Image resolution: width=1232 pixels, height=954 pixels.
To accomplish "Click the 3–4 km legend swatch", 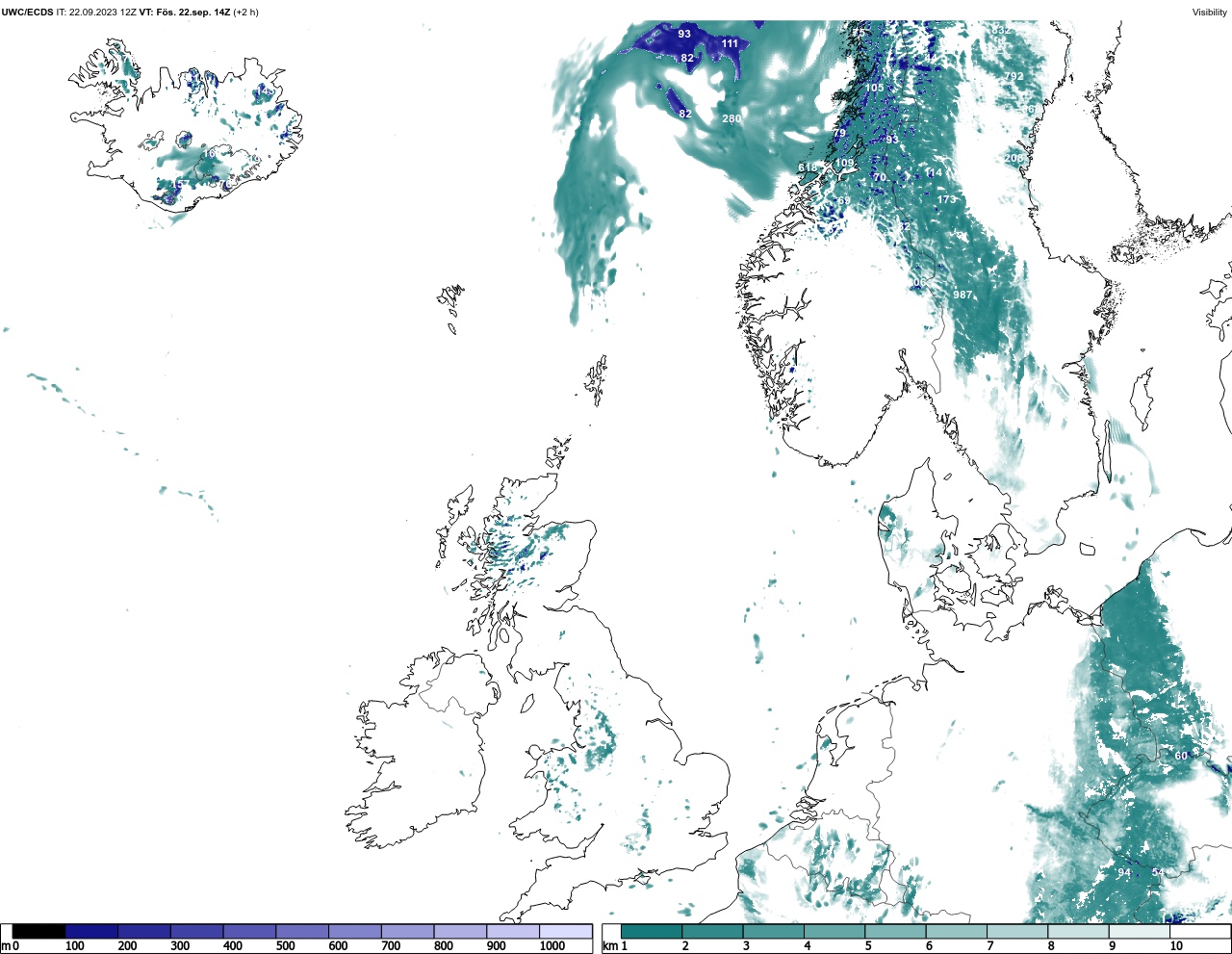I will pyautogui.click(x=773, y=932).
